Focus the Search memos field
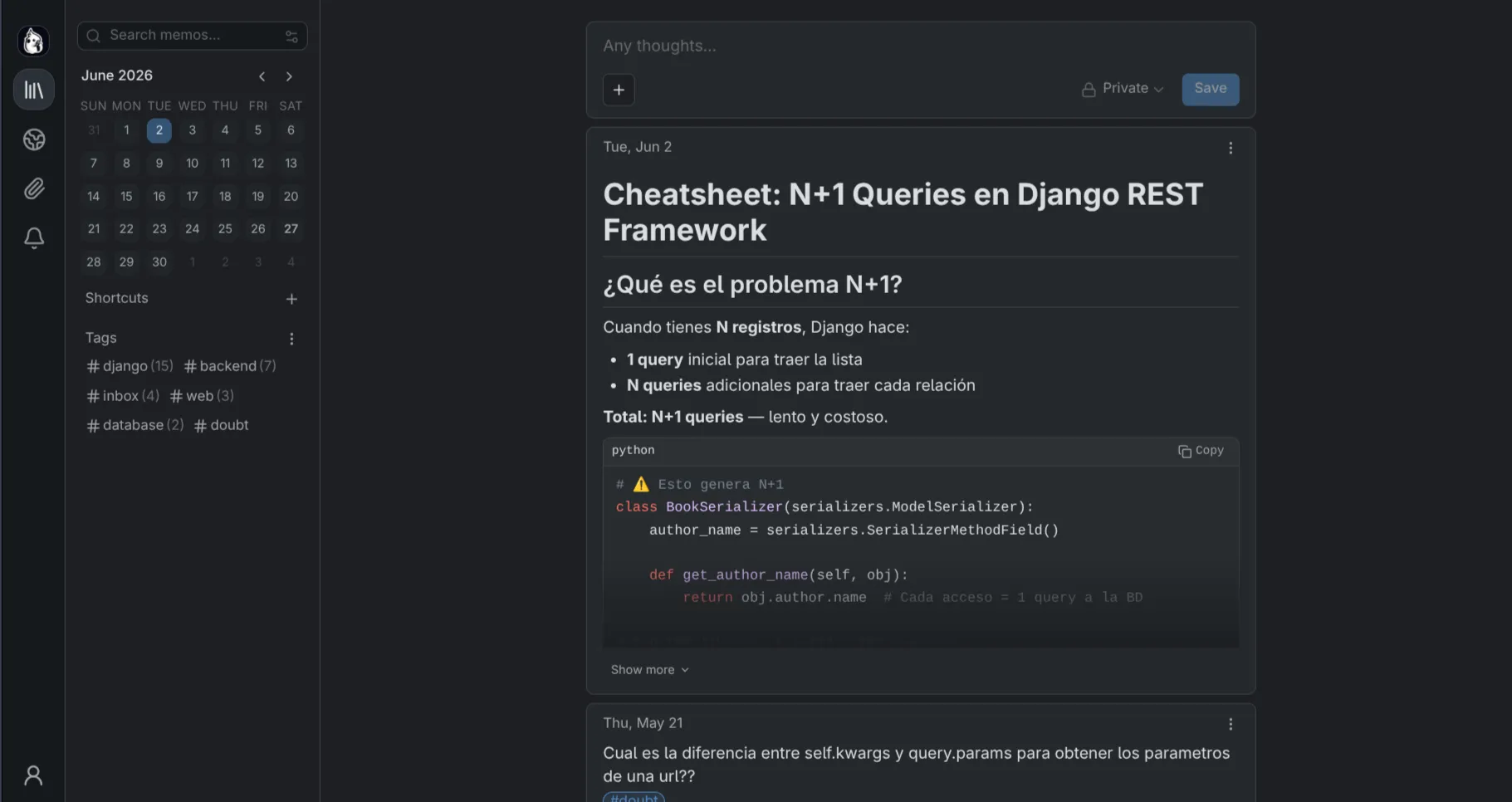Image resolution: width=1512 pixels, height=802 pixels. pos(192,36)
